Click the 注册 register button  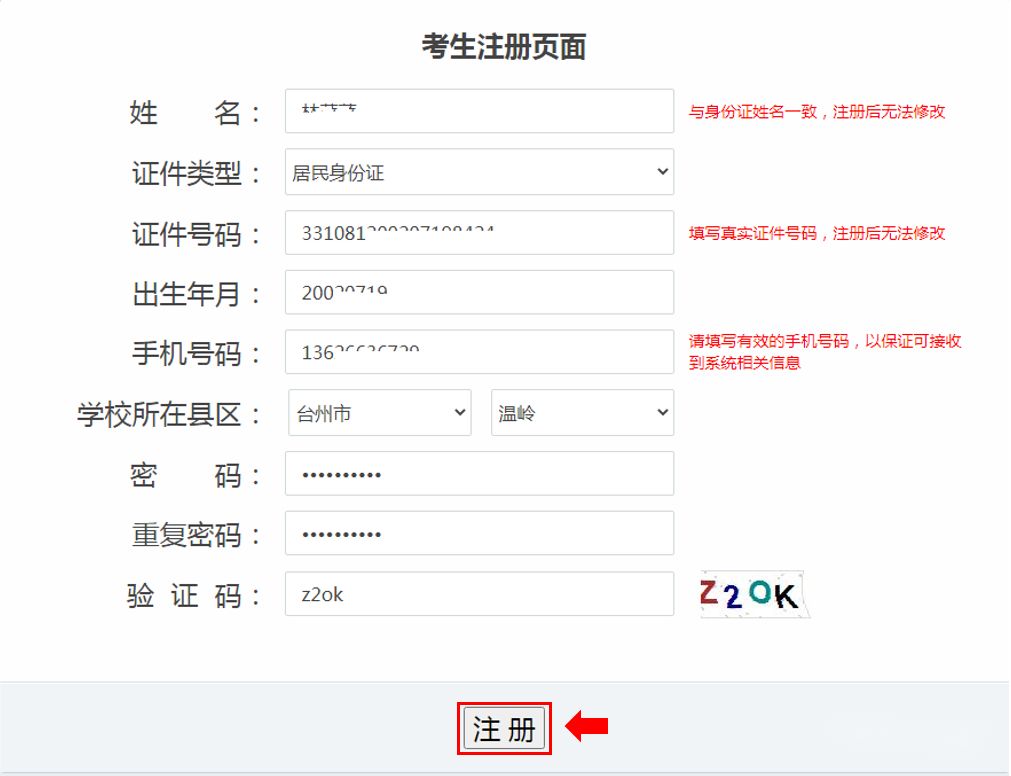click(x=504, y=728)
